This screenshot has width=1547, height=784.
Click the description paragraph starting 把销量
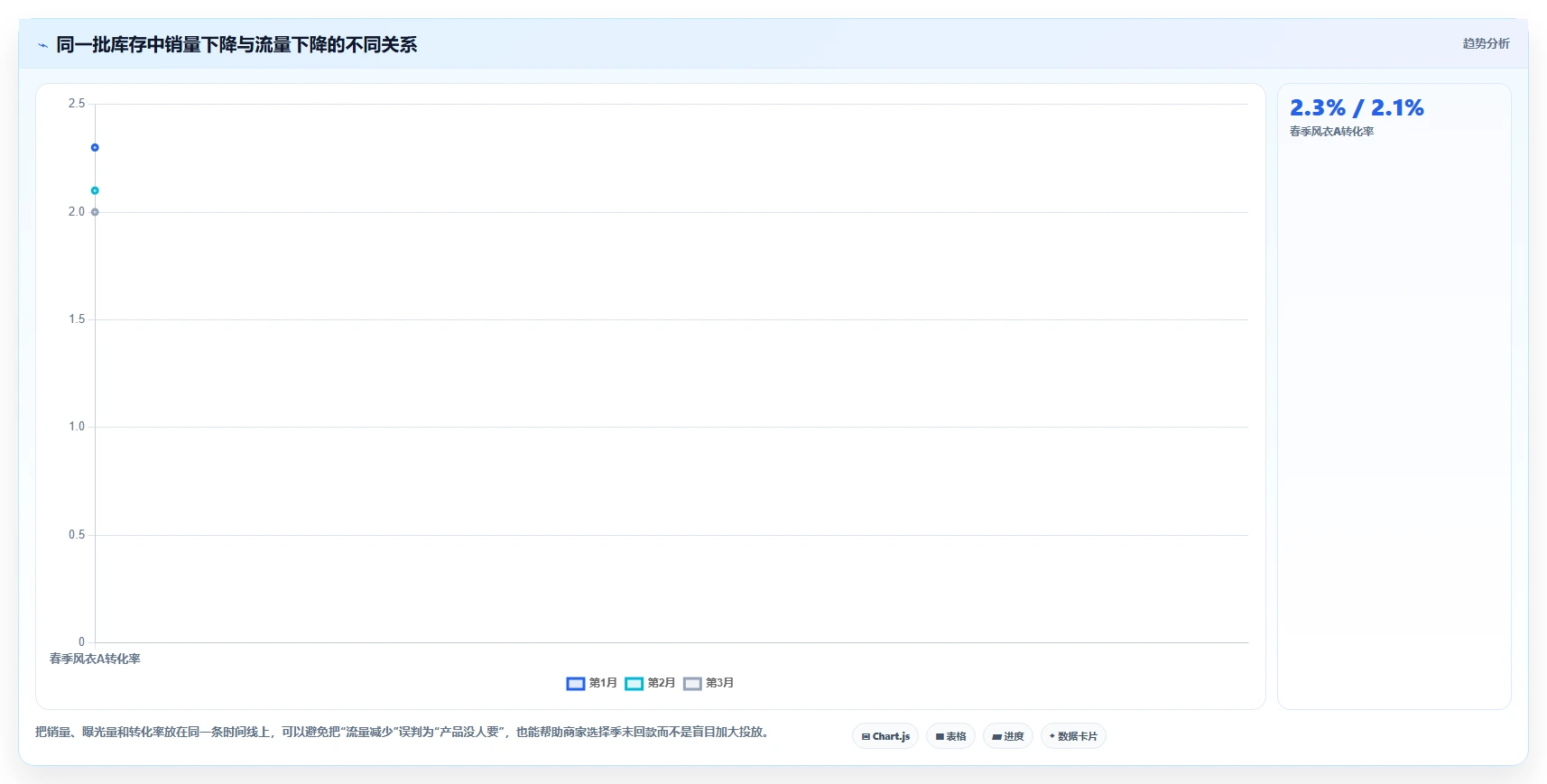(x=403, y=732)
